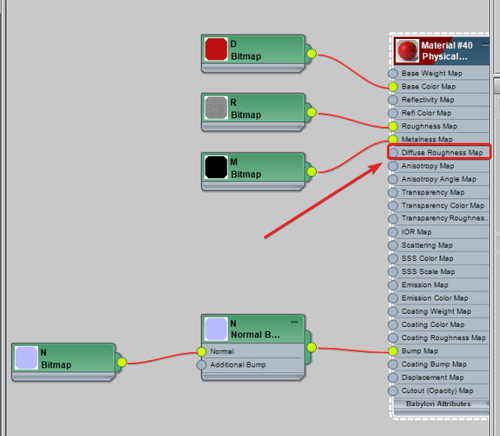Select the Material #40 Physical title bar

(441, 51)
